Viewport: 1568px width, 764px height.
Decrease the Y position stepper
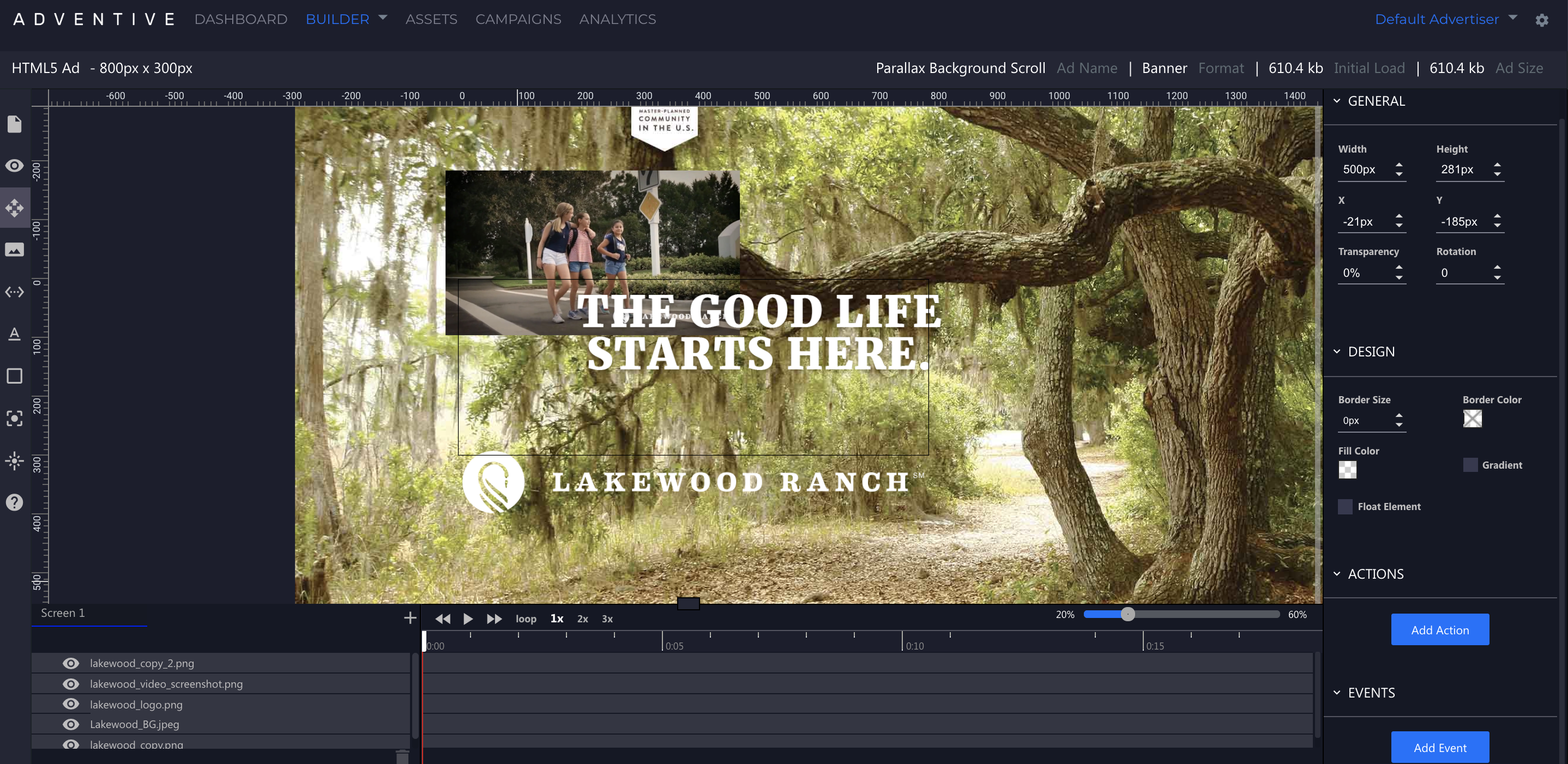point(1497,226)
